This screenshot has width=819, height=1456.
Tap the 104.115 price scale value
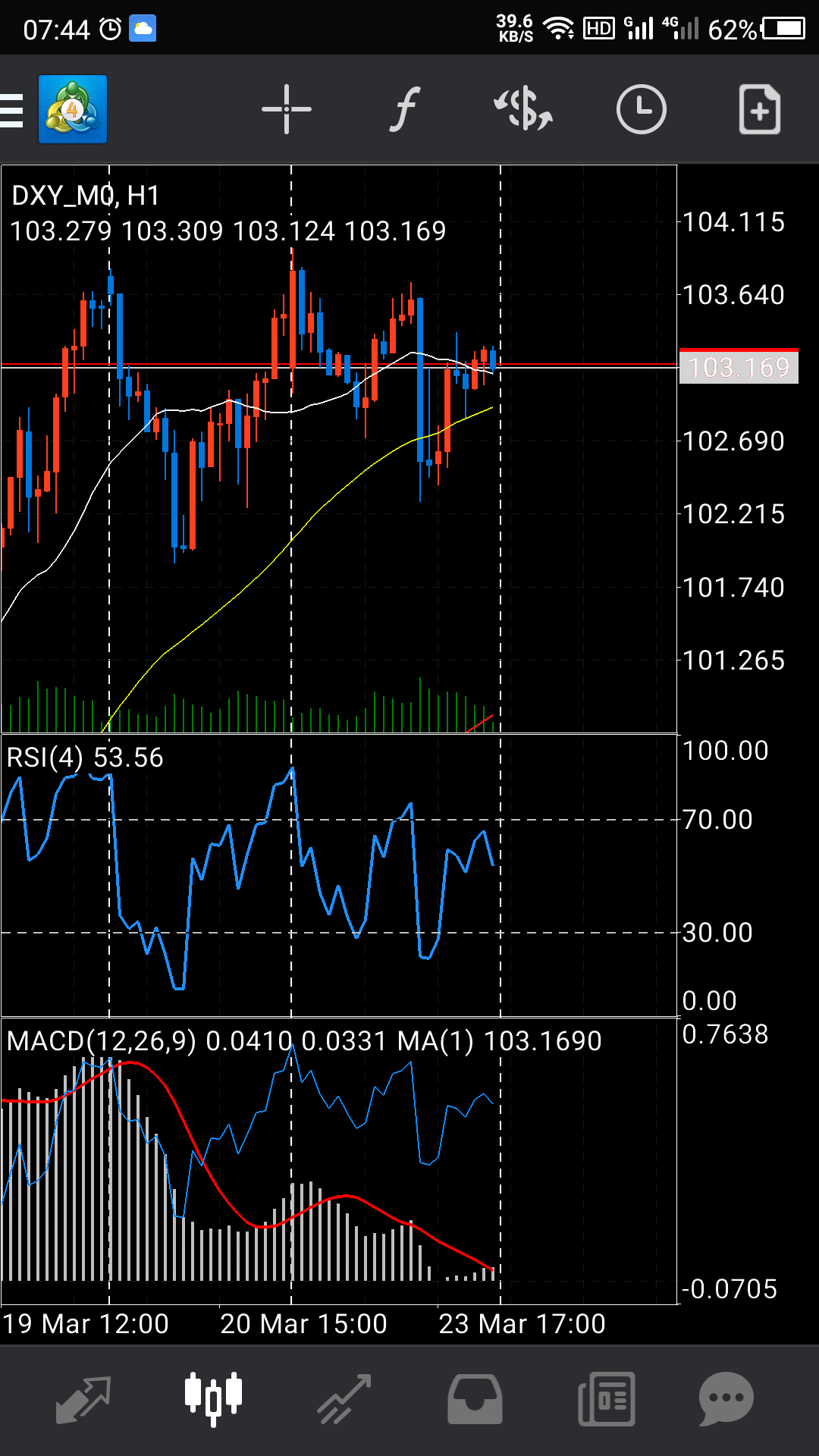(x=734, y=222)
